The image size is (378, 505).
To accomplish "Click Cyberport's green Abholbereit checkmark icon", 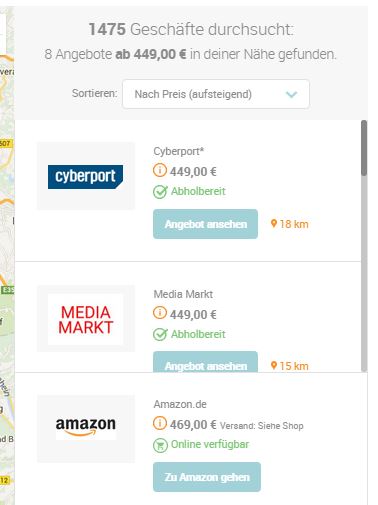I will 160,192.
